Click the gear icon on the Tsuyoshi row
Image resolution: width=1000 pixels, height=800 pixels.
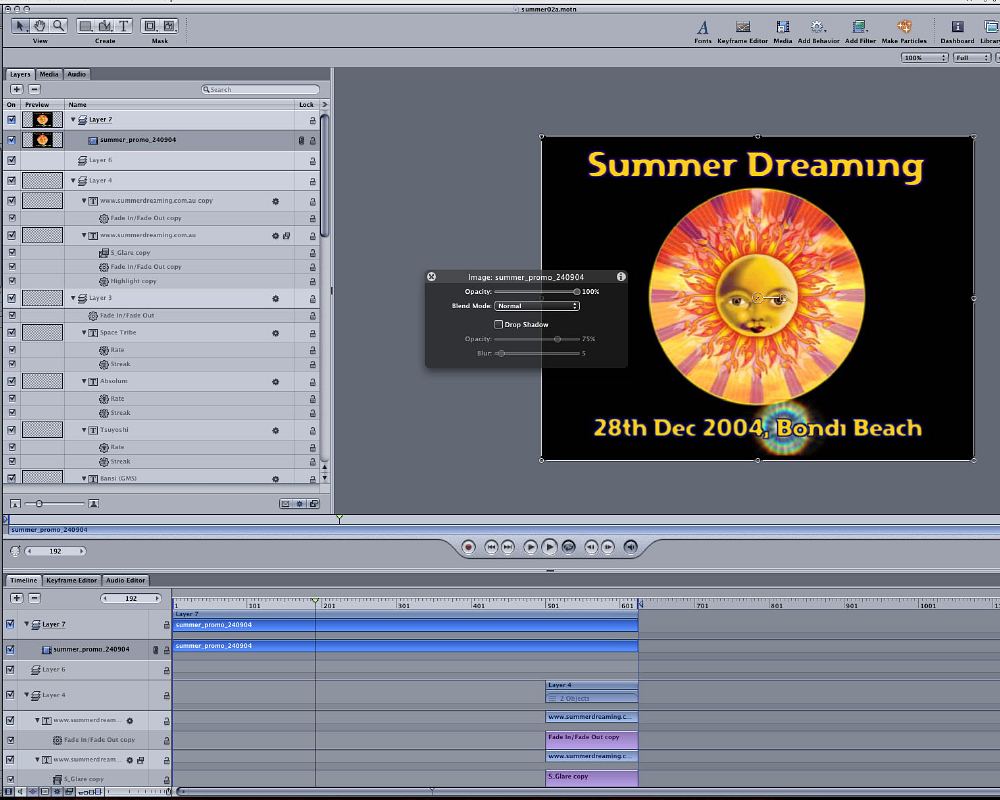276,431
